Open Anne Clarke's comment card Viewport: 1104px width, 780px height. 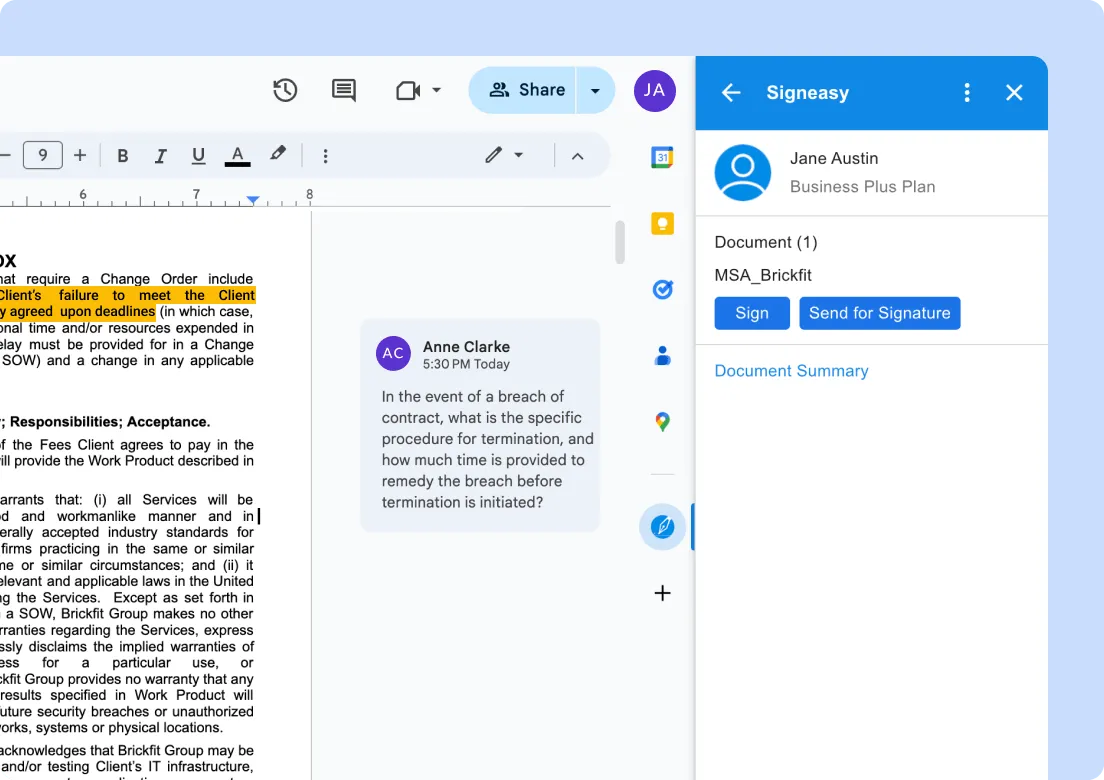pyautogui.click(x=480, y=425)
